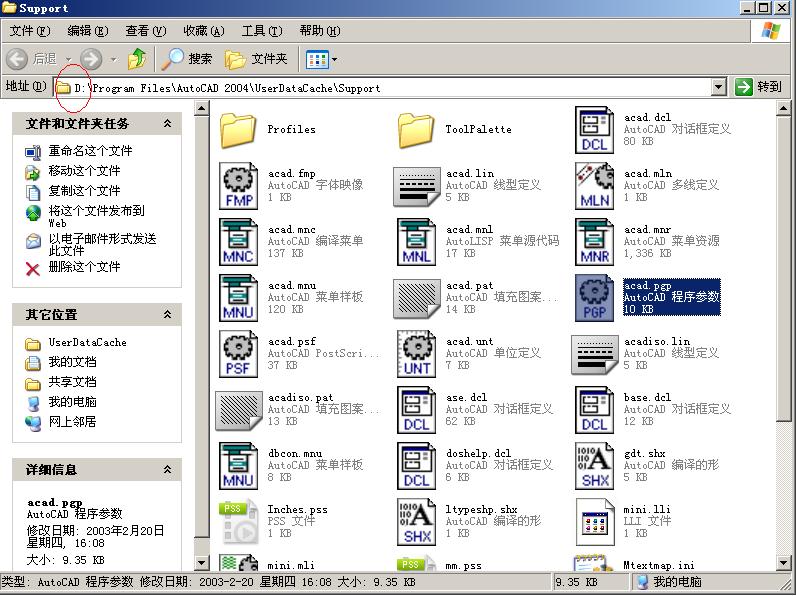Select the acad.pat hatch pattern icon

click(417, 299)
